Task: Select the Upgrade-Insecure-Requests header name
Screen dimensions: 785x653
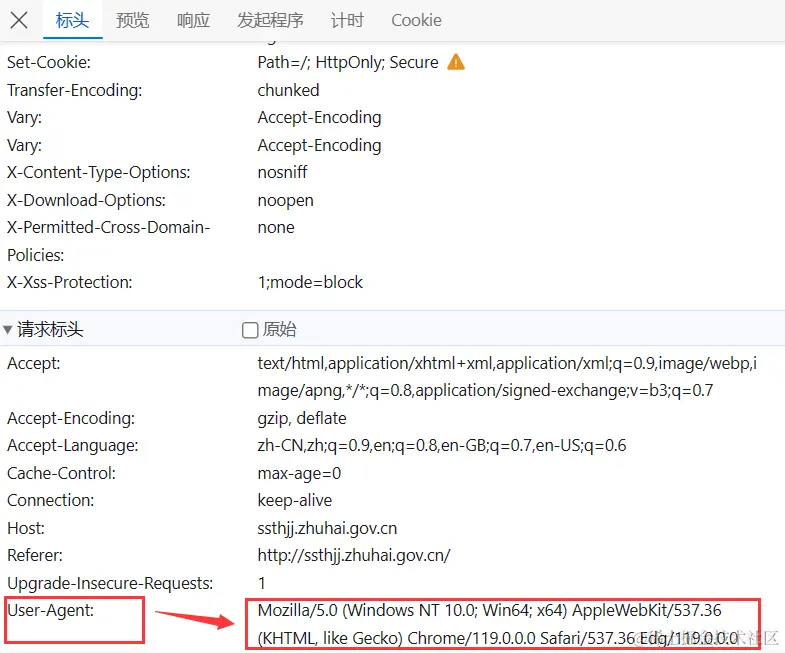Action: tap(110, 583)
